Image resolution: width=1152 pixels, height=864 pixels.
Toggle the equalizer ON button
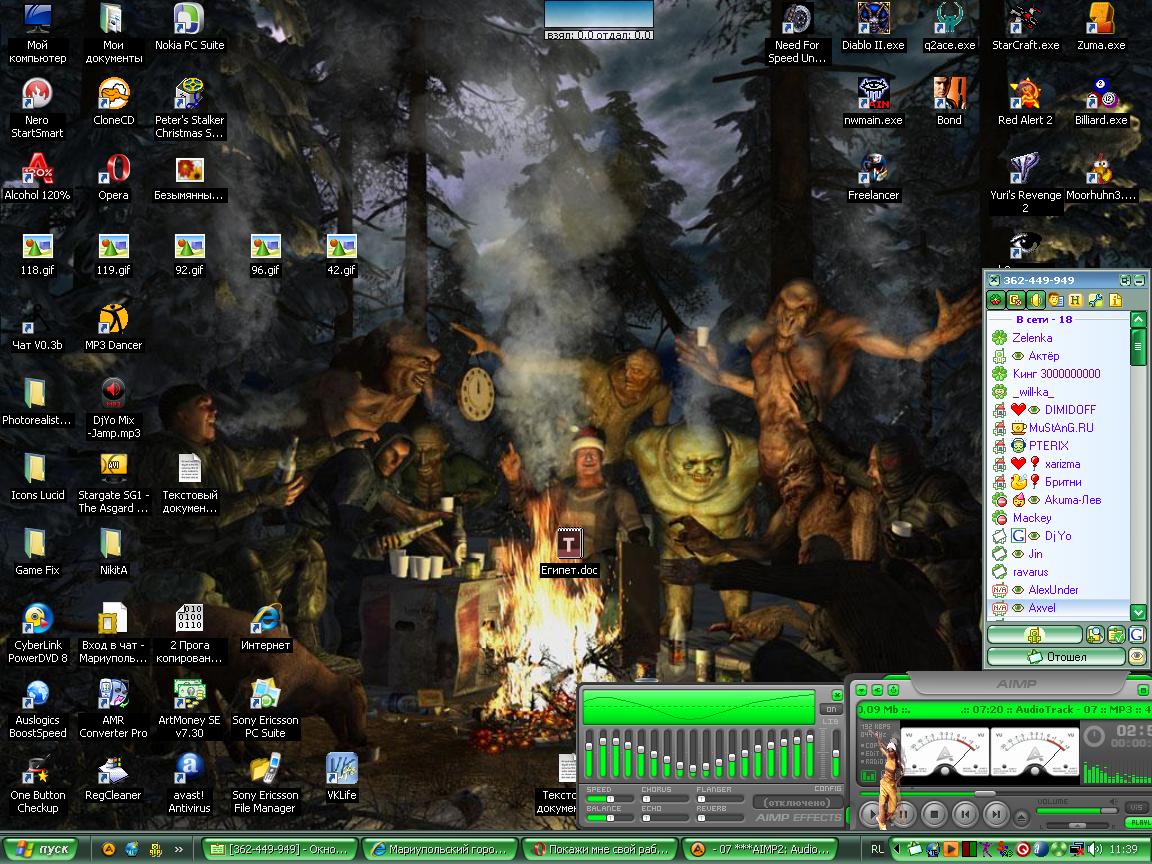coord(831,709)
